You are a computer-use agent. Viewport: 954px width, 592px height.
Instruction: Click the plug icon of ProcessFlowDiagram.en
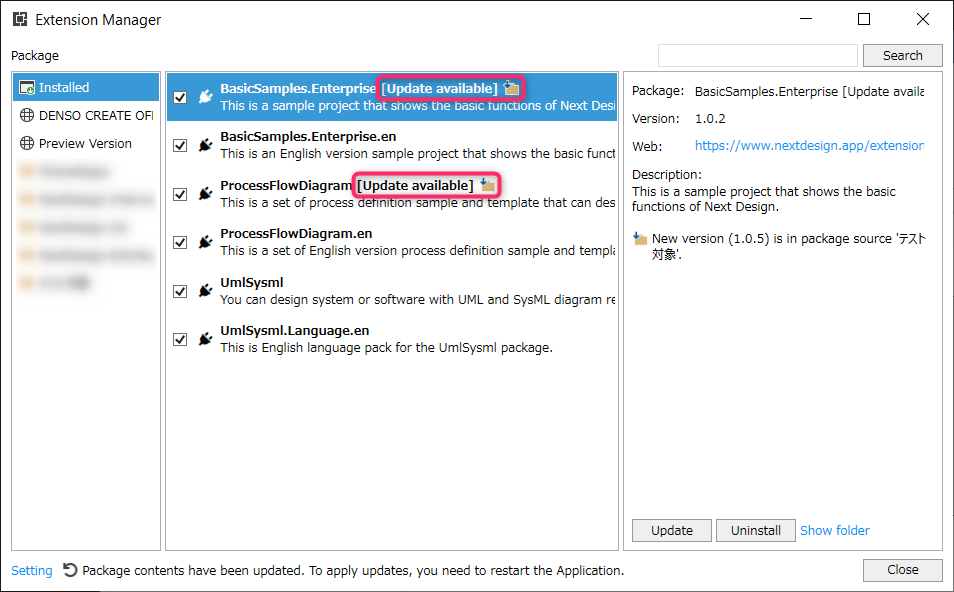point(206,242)
